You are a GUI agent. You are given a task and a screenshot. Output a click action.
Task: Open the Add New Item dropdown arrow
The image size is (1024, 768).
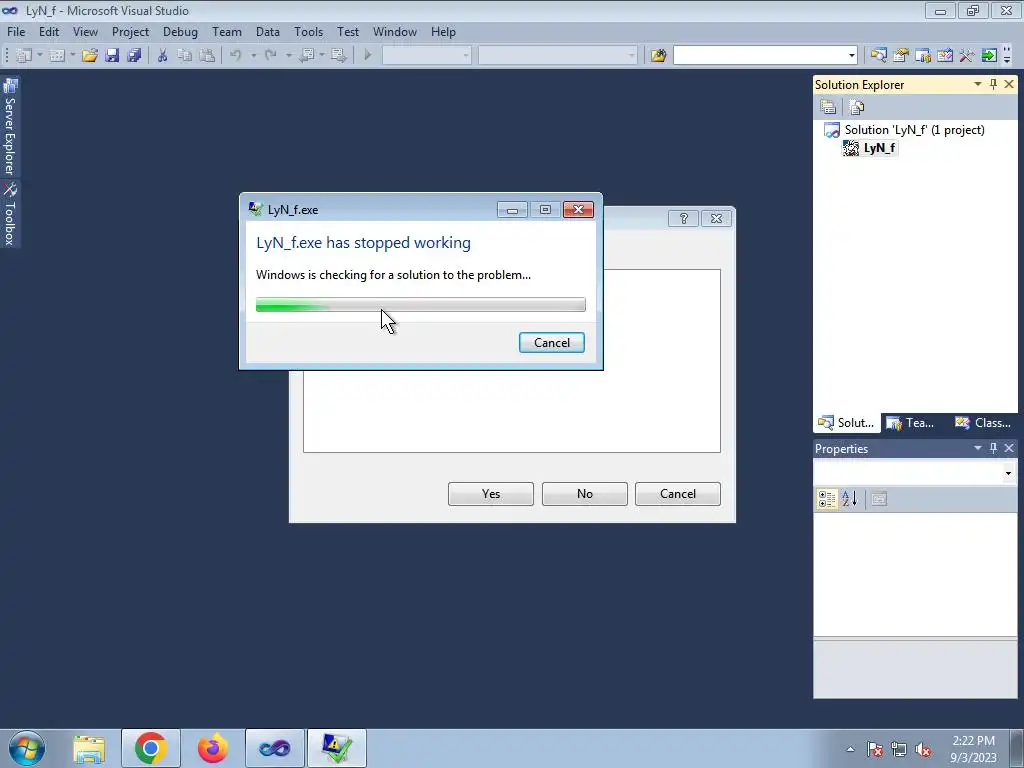tap(72, 56)
